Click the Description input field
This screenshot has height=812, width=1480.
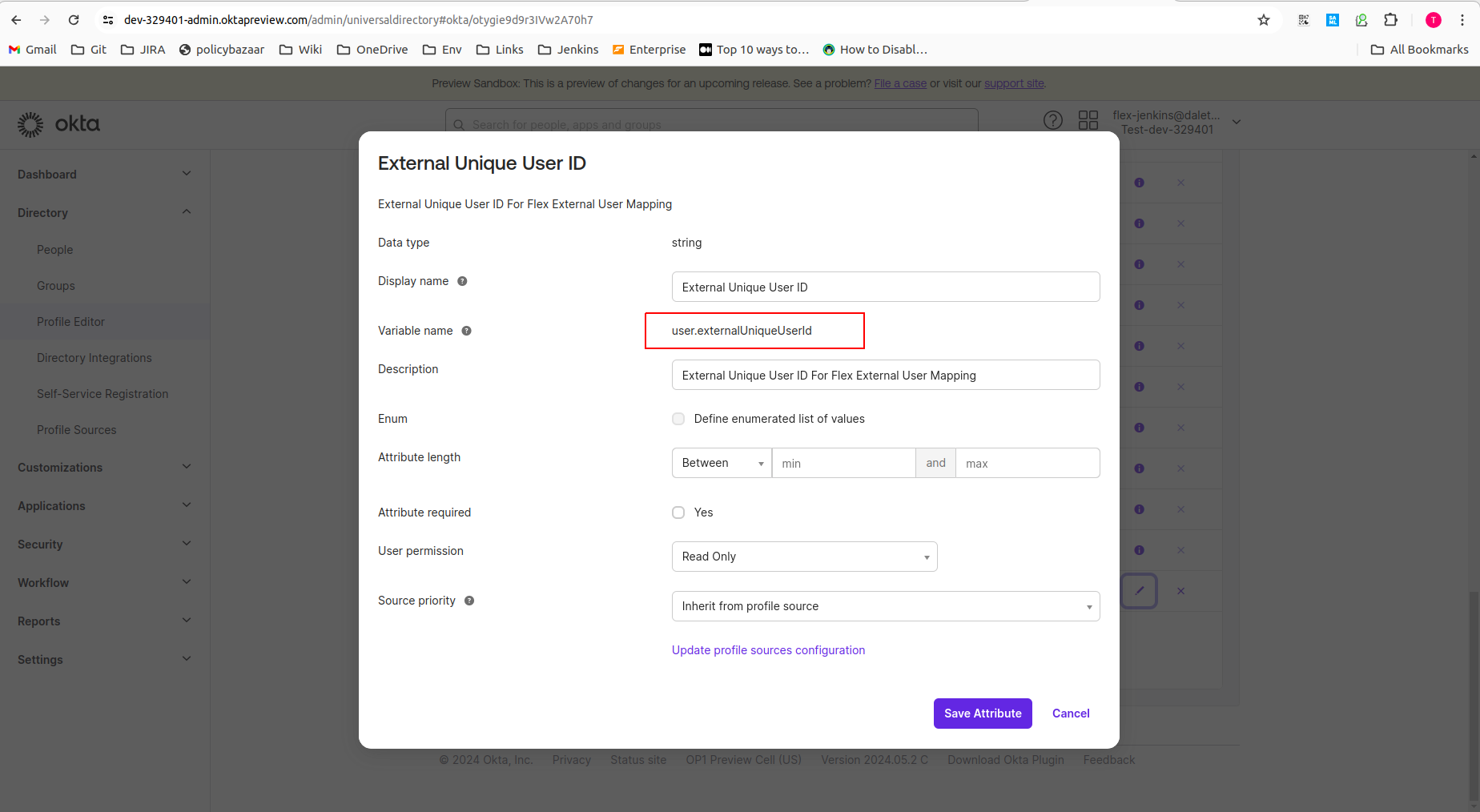885,375
